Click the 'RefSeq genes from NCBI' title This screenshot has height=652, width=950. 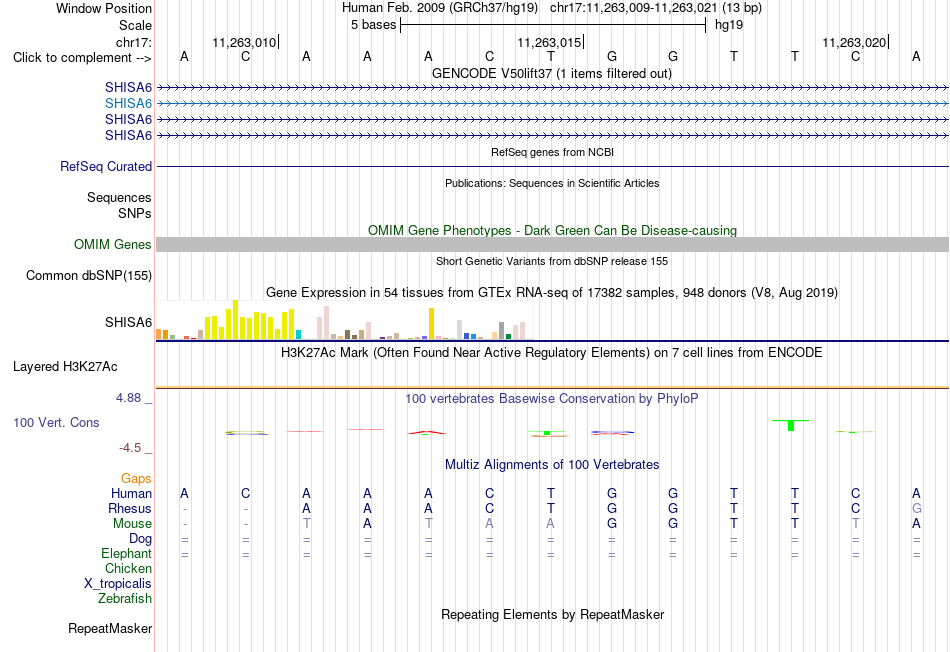tap(553, 152)
